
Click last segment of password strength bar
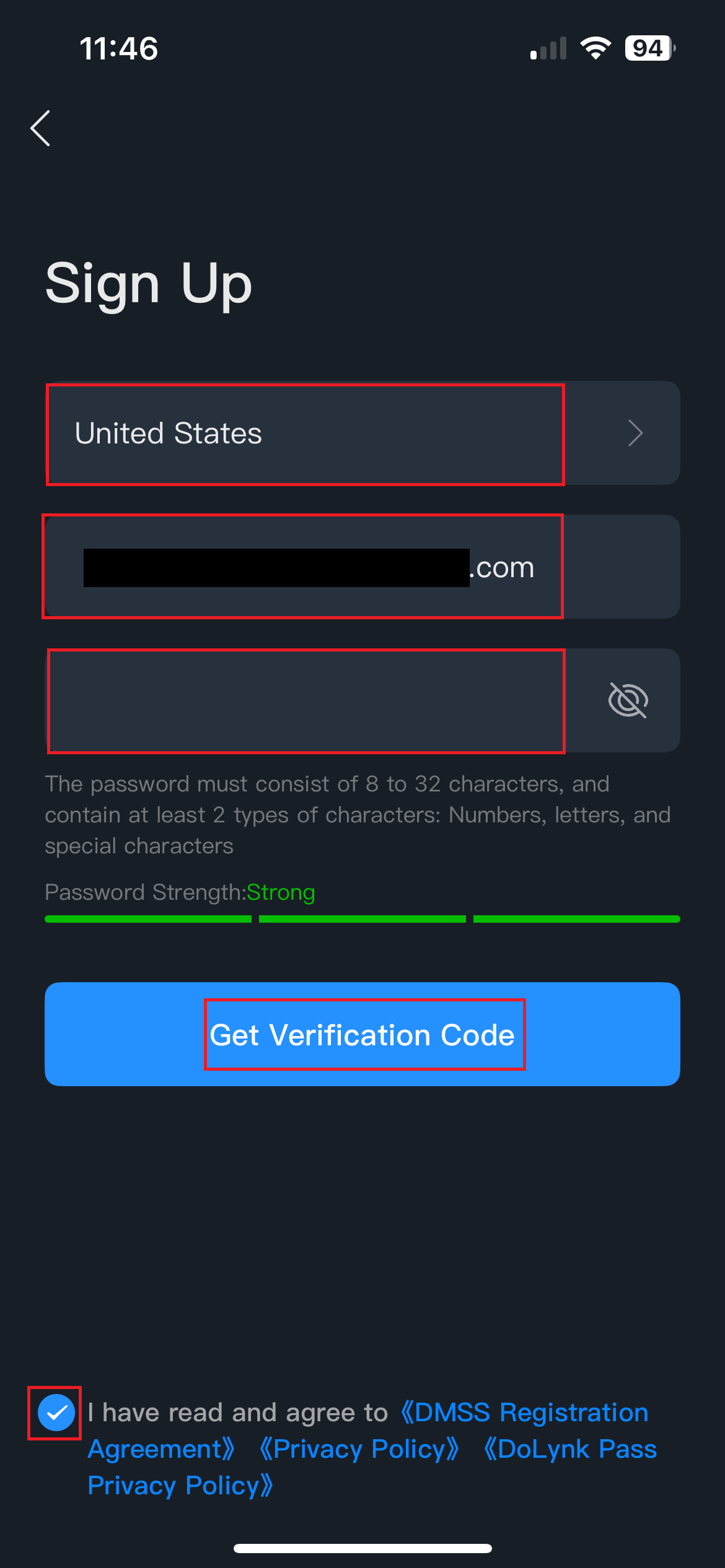click(x=576, y=919)
